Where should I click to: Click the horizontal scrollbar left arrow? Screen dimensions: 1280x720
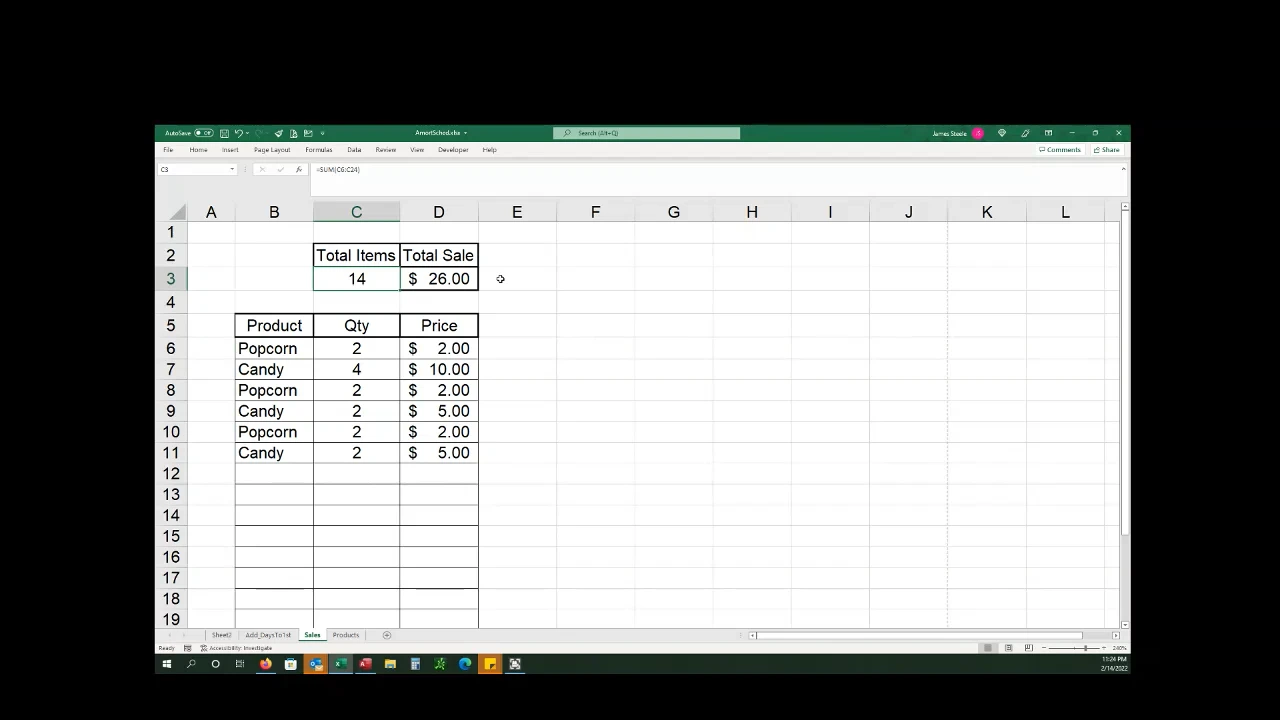(x=752, y=635)
